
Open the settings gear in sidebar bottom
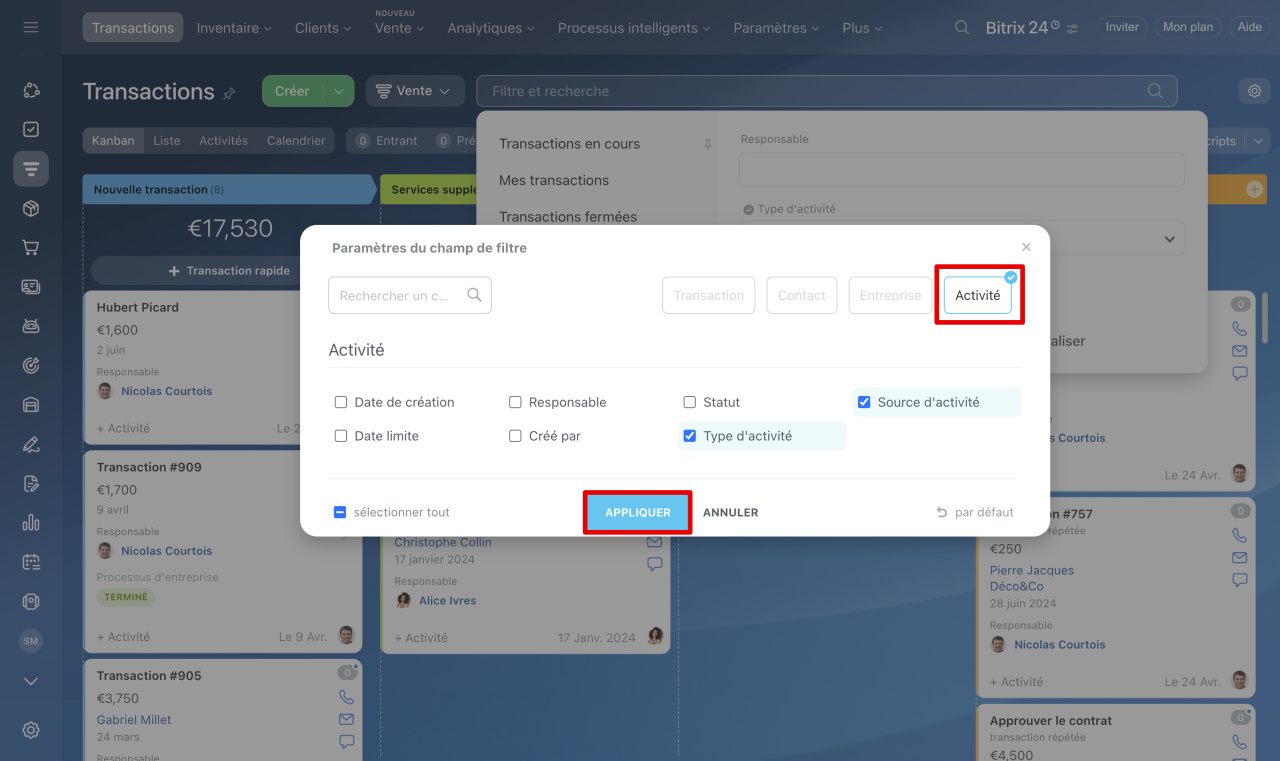pos(31,730)
